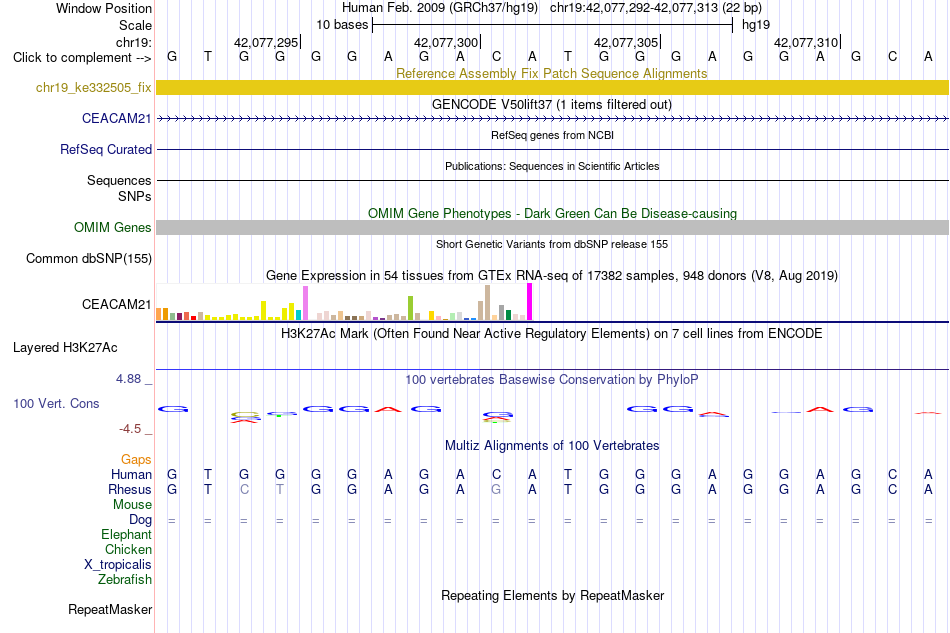Click the 100 Vert. Cons label
950x633 pixels.
pyautogui.click(x=56, y=403)
